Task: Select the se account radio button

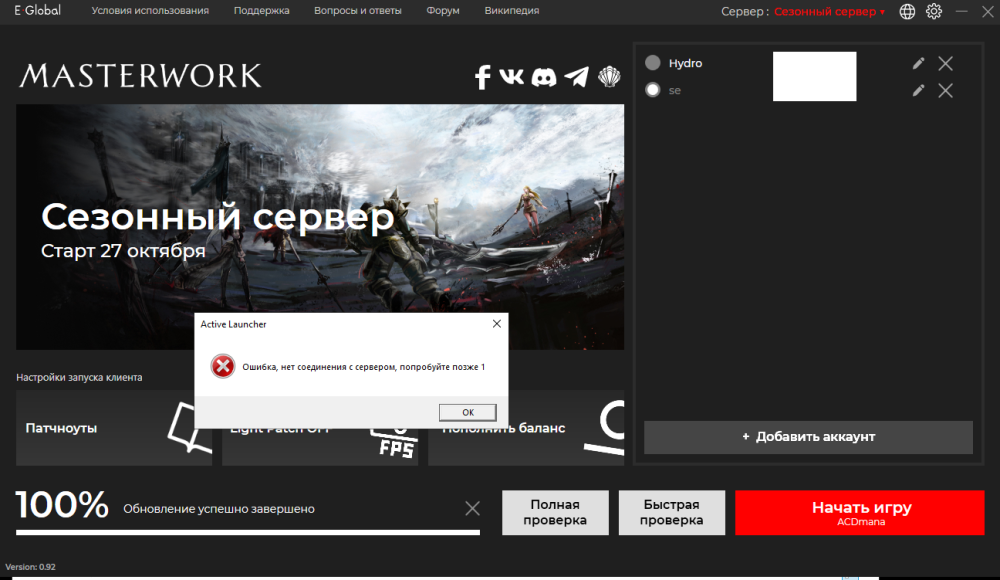Action: point(654,90)
